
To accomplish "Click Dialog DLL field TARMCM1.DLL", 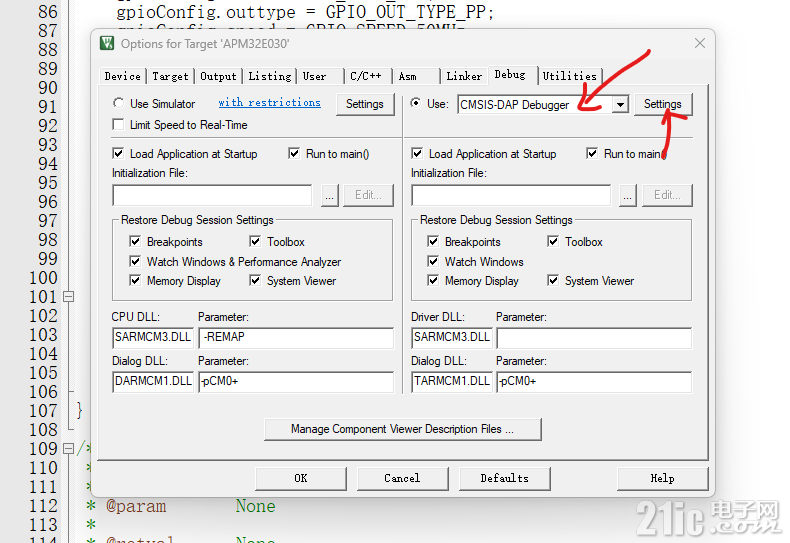I will (452, 382).
